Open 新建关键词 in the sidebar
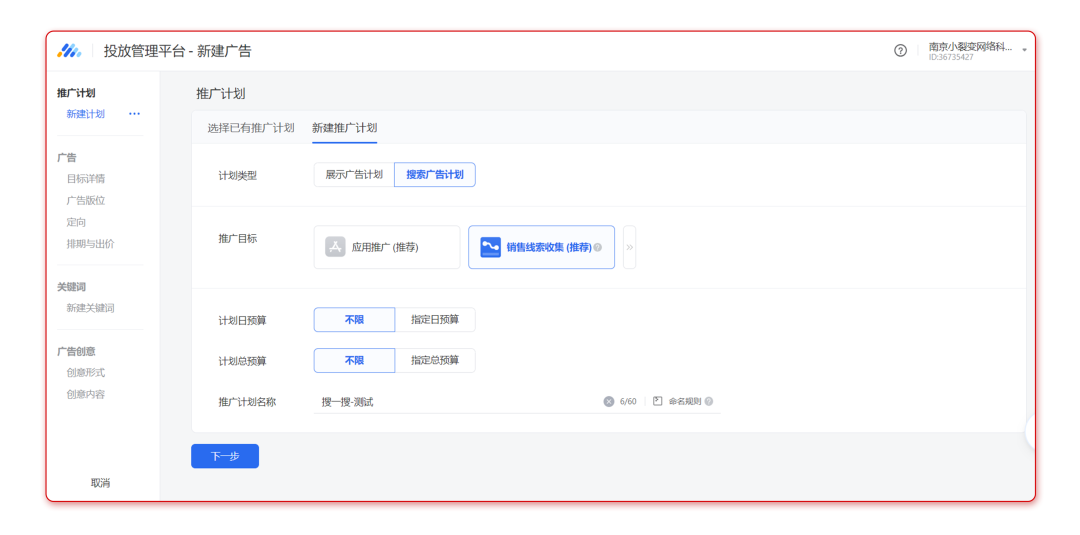1080x535 pixels. point(90,308)
